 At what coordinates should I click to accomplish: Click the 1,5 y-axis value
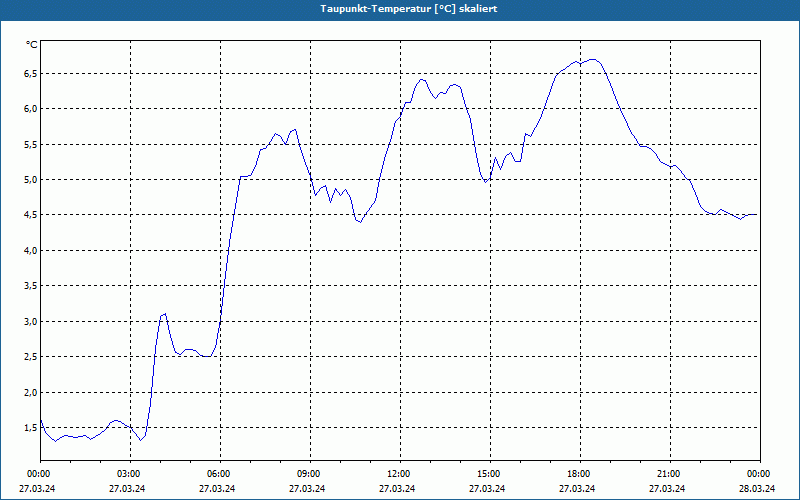tap(31, 428)
